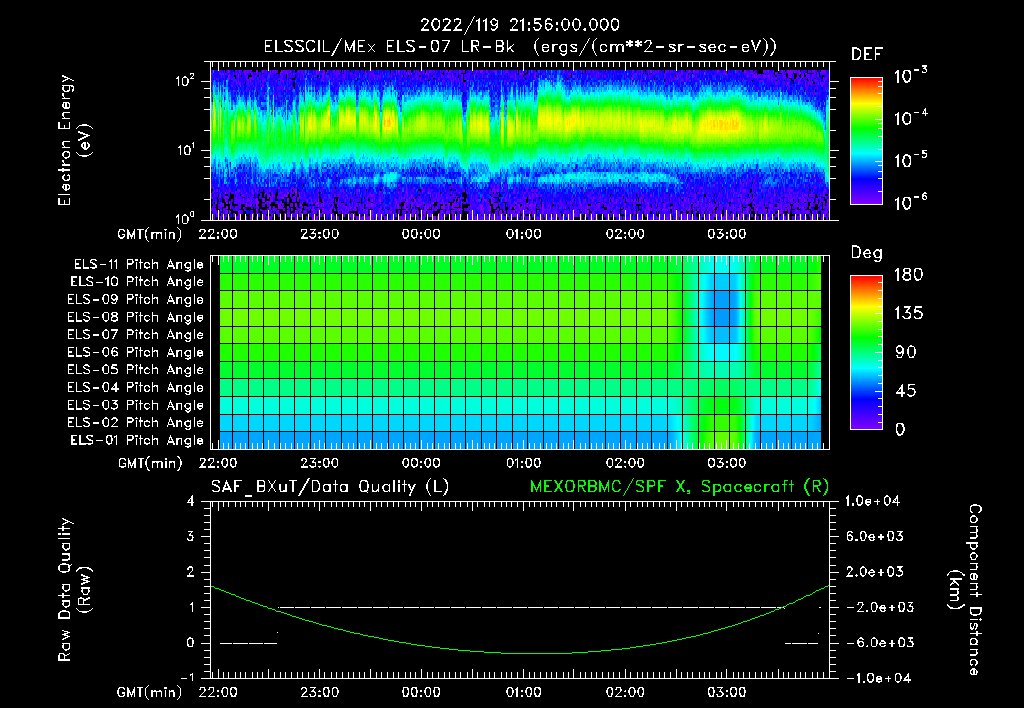Click 00:00 label under the data quality panel
Image resolution: width=1024 pixels, height=708 pixels.
(421, 692)
